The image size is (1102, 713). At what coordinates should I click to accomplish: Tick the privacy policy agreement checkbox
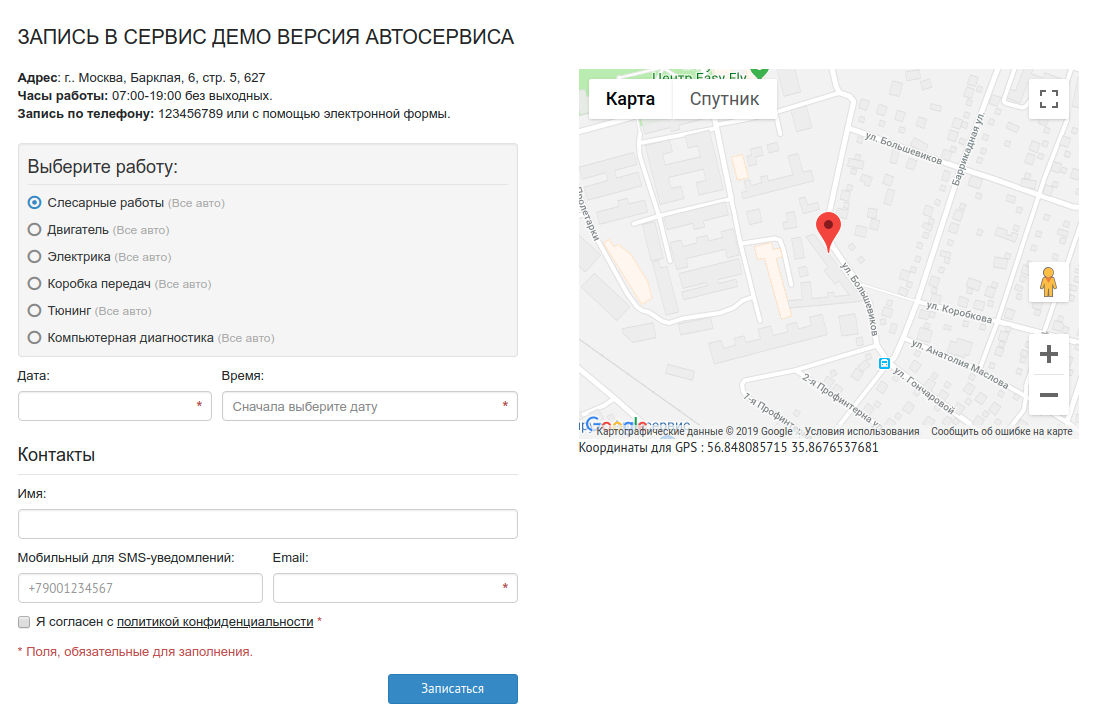[x=24, y=622]
